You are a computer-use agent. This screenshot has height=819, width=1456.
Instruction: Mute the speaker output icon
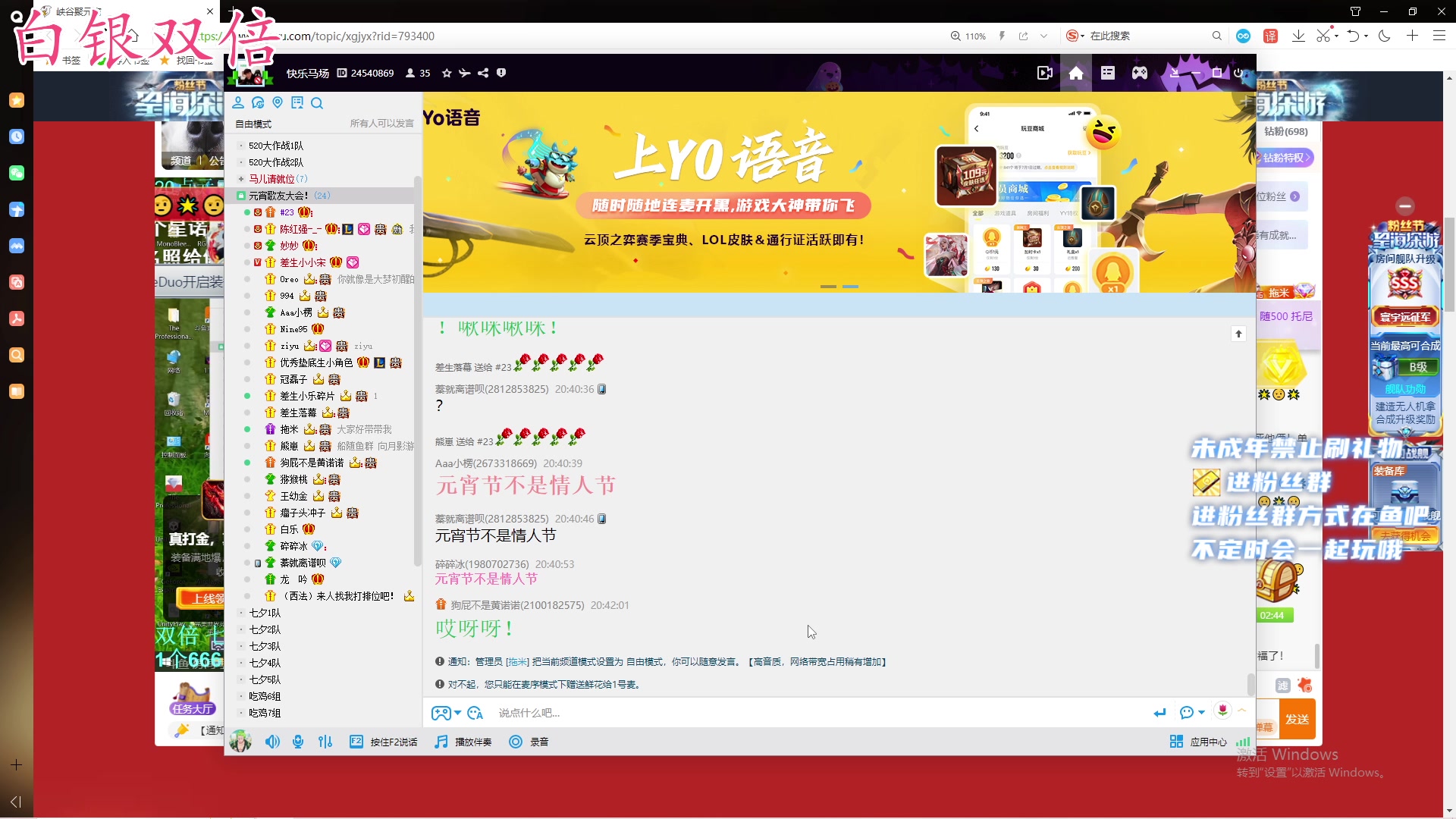click(x=272, y=741)
